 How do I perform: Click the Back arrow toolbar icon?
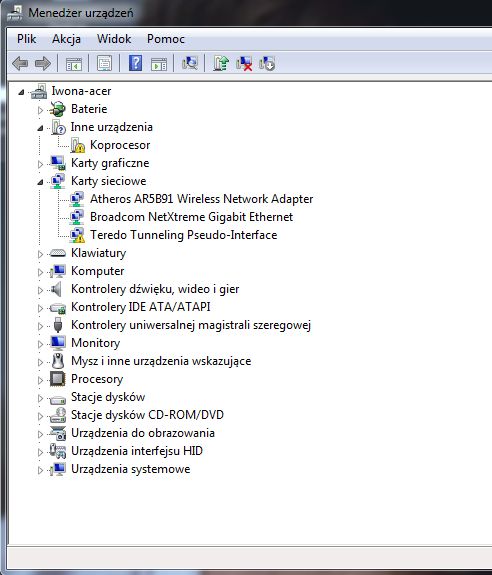point(20,63)
